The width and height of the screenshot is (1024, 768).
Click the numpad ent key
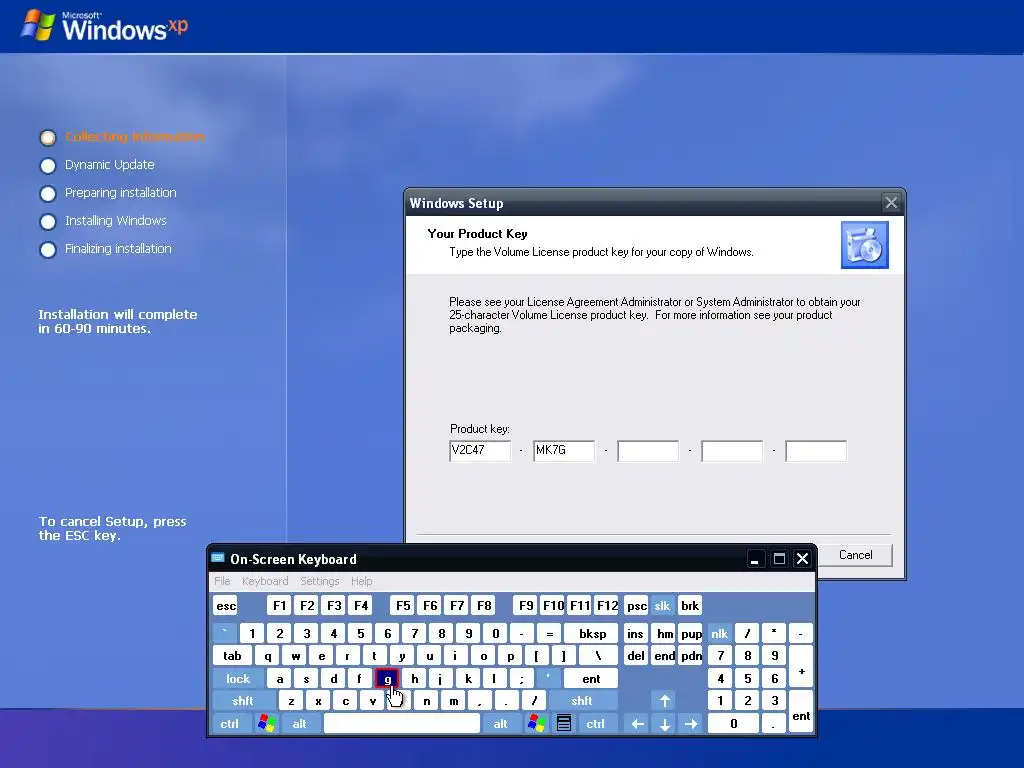coord(801,712)
